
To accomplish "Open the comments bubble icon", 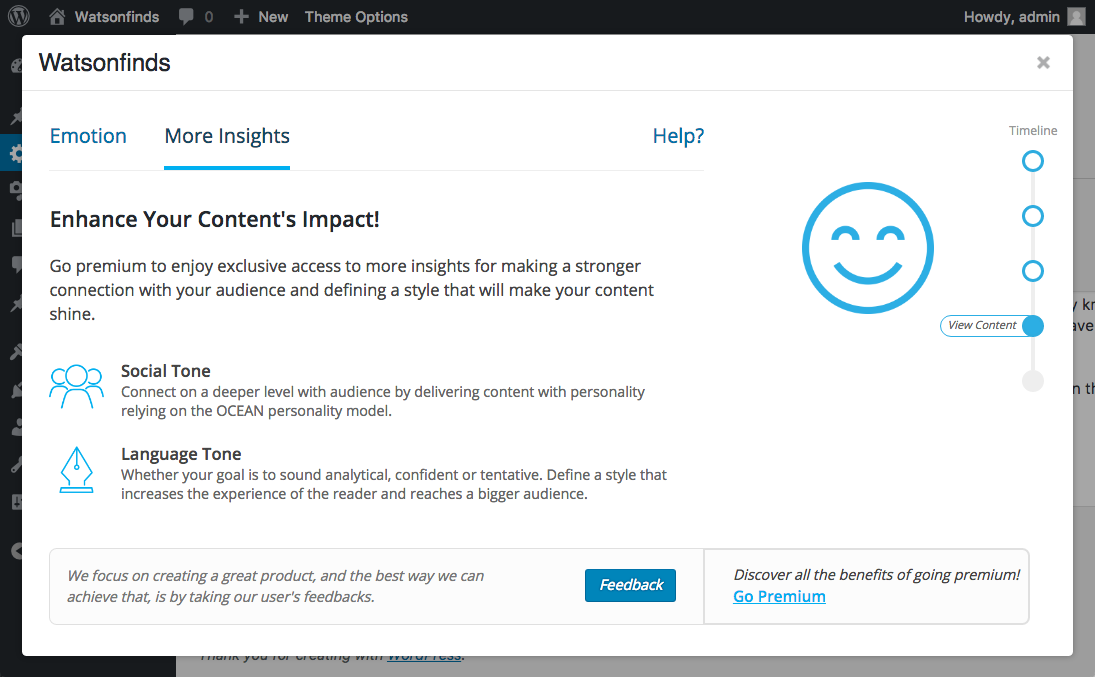I will tap(186, 16).
